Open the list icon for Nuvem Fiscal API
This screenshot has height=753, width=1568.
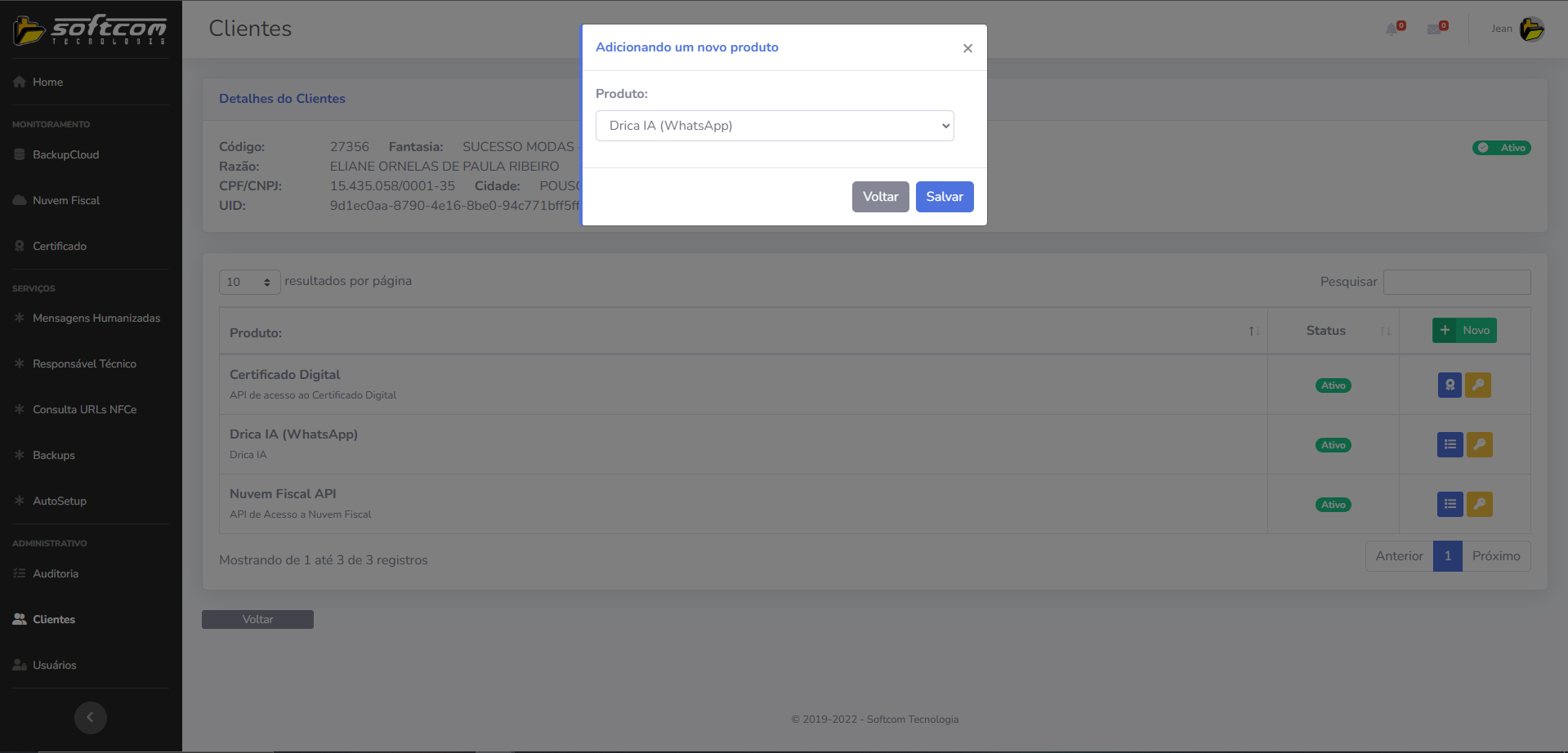[x=1450, y=504]
